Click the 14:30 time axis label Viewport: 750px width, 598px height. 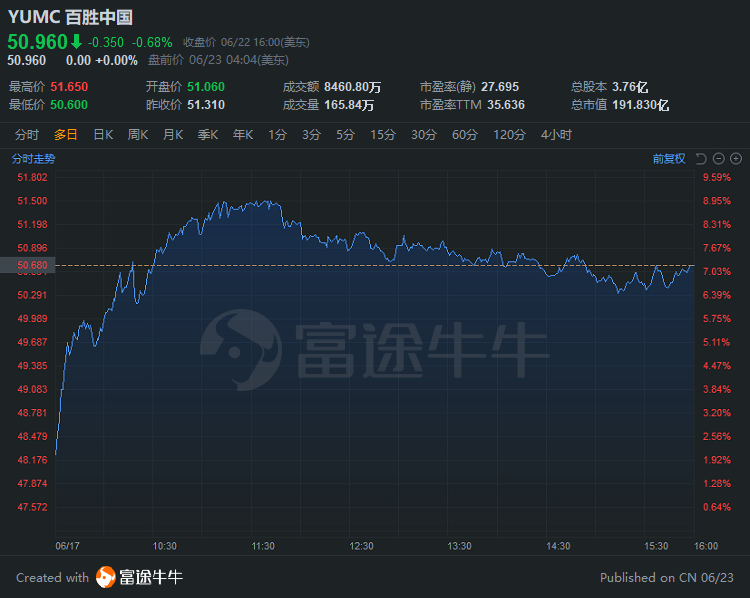click(558, 546)
